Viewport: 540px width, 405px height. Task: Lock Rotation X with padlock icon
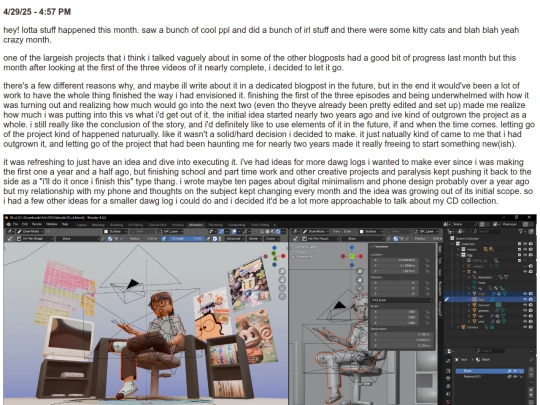(427, 283)
